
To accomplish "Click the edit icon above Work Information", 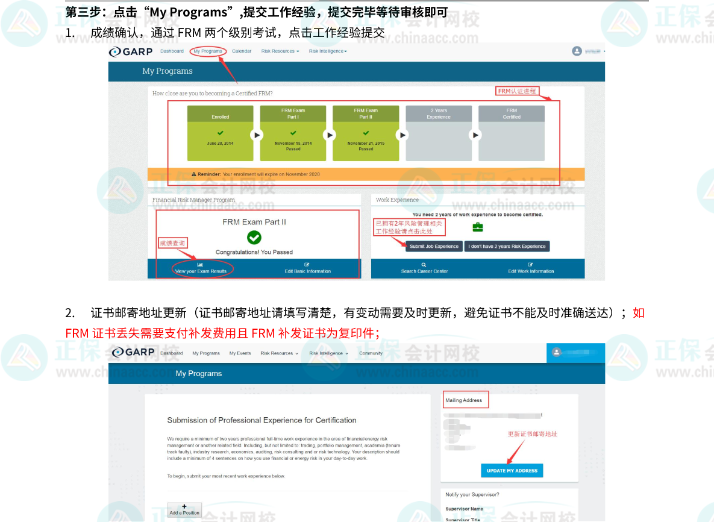I will [530, 264].
